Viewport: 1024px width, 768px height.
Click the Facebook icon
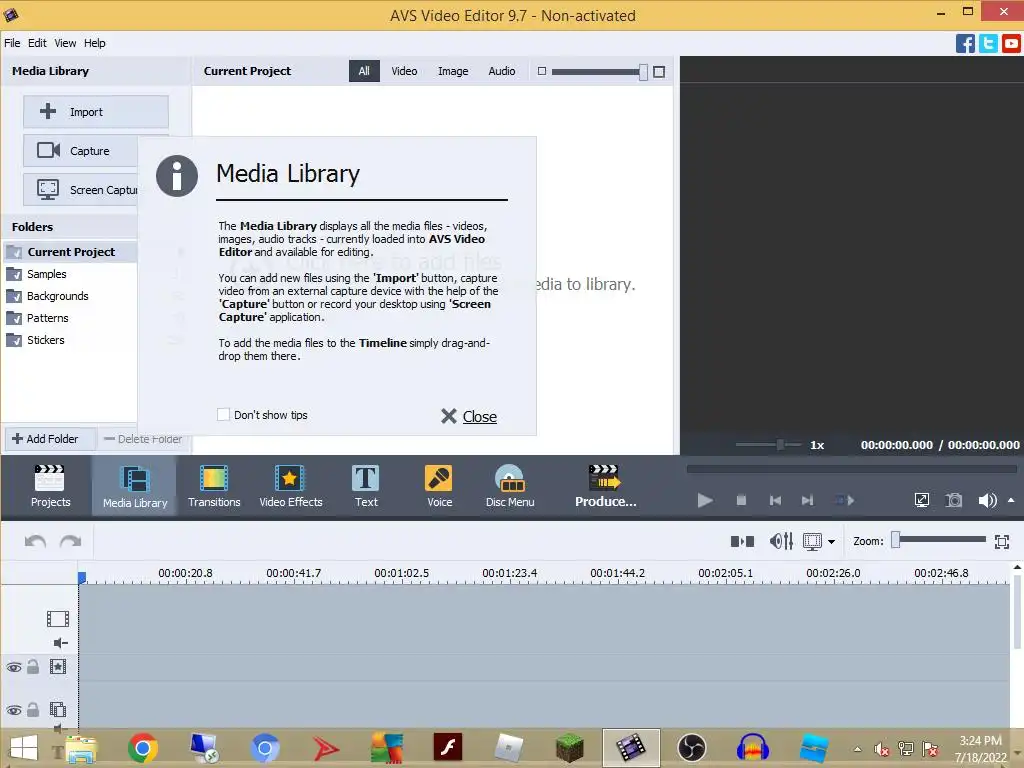click(x=965, y=44)
